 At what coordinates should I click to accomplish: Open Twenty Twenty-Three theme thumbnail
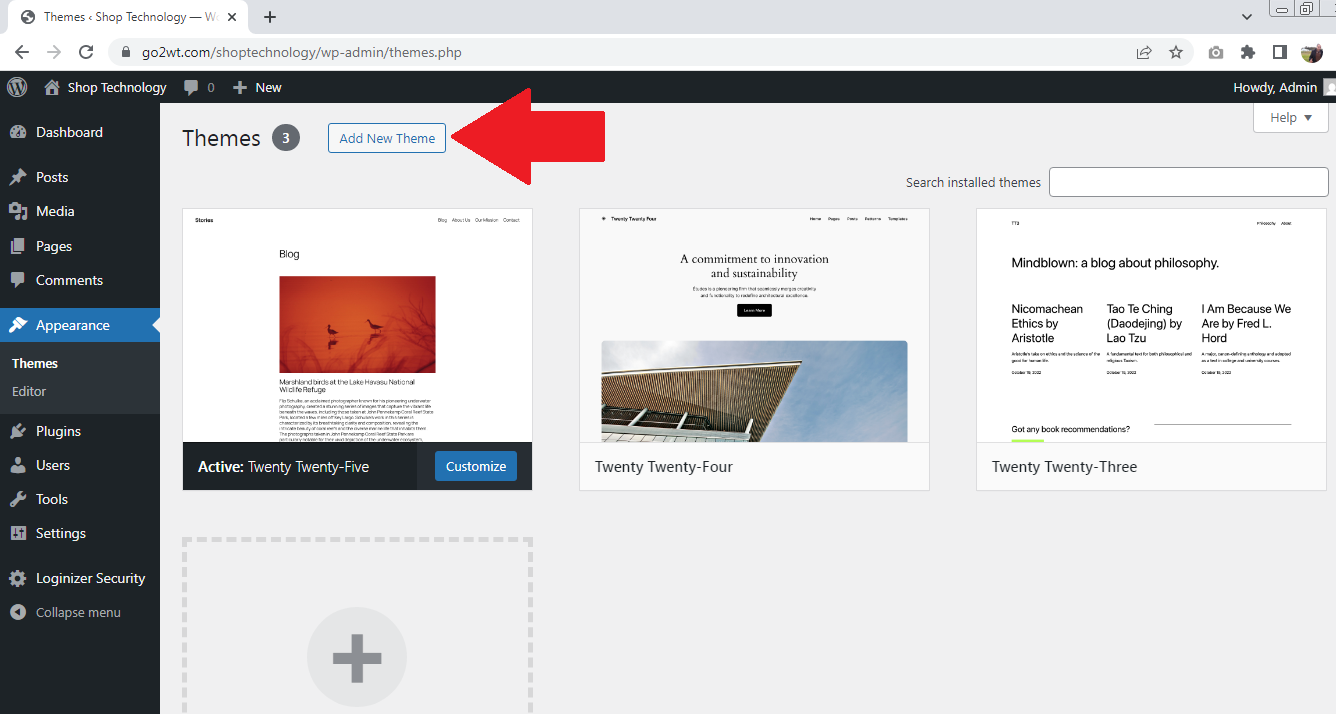(x=1151, y=325)
